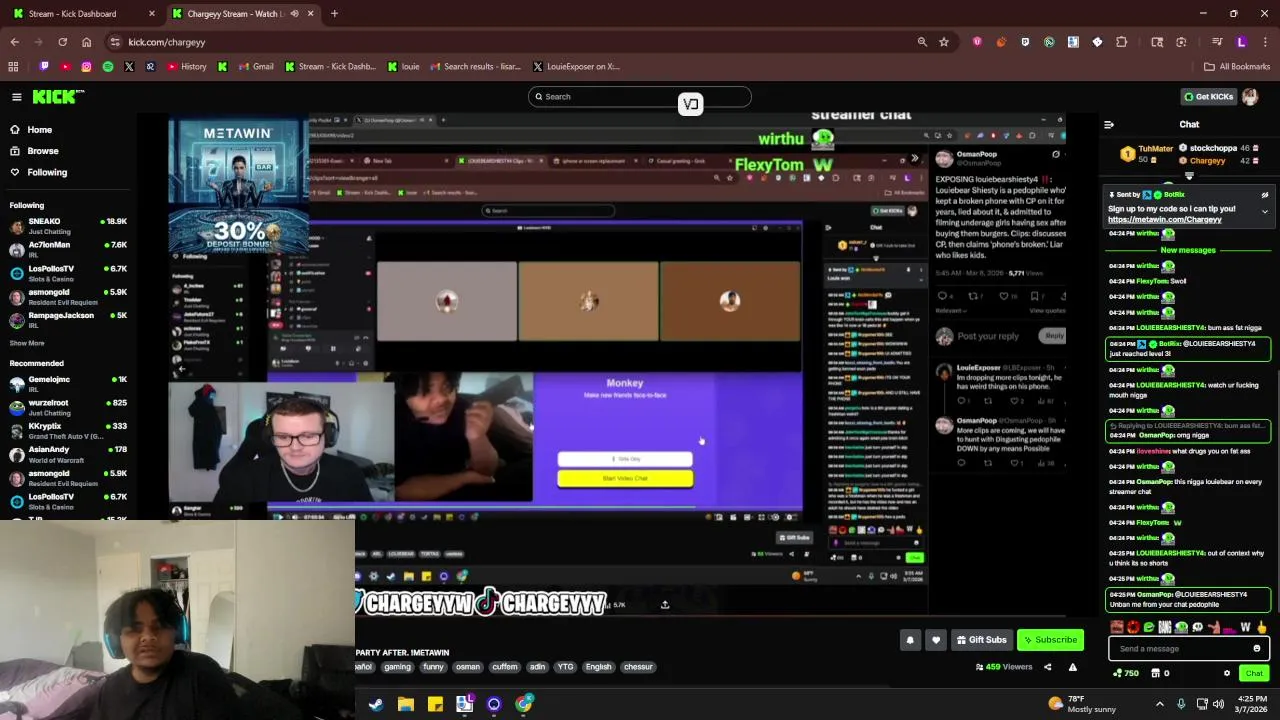The image size is (1280, 720).
Task: Share the stream with the share icon
Action: point(1048,667)
